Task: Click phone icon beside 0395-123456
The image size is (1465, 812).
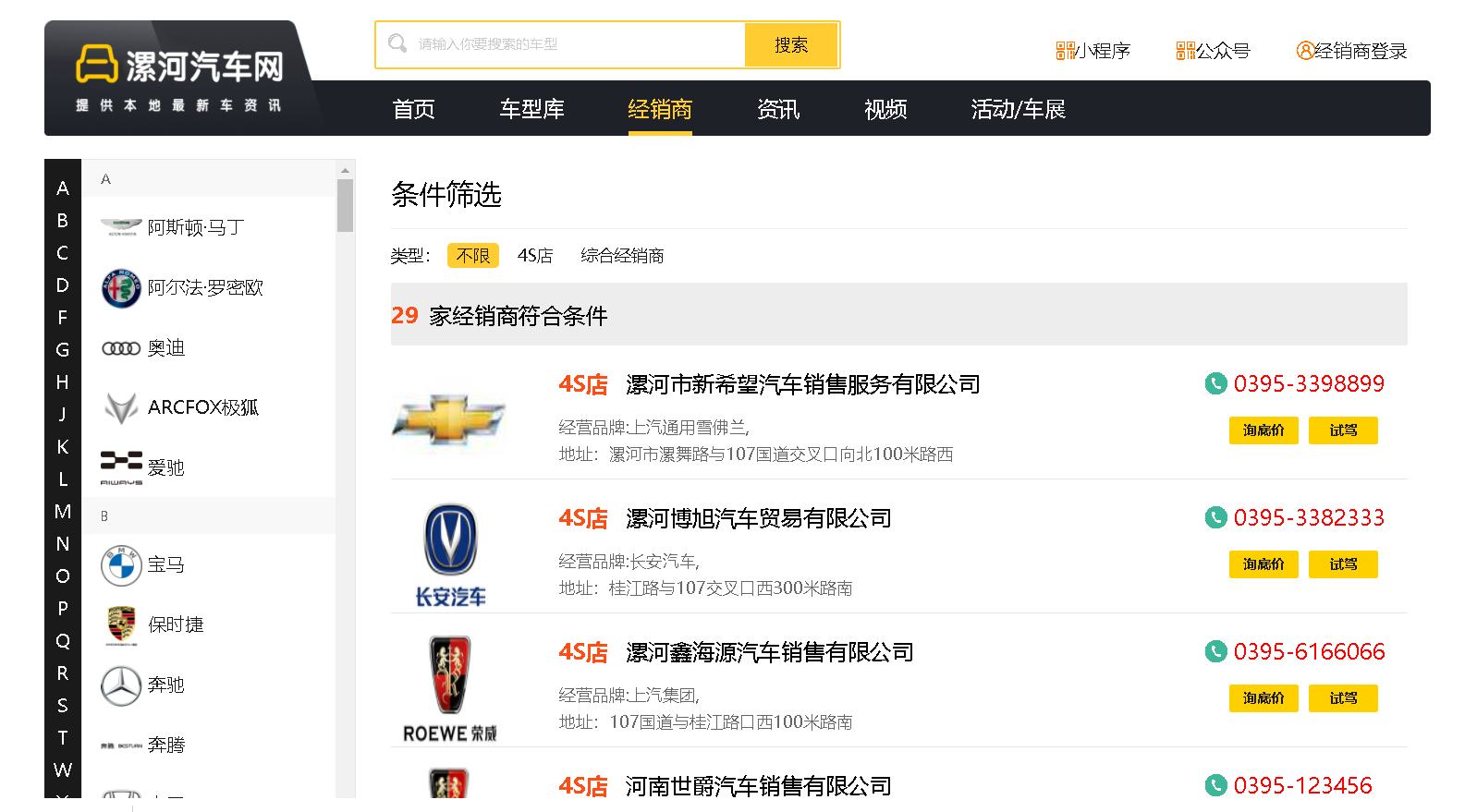Action: click(1215, 785)
